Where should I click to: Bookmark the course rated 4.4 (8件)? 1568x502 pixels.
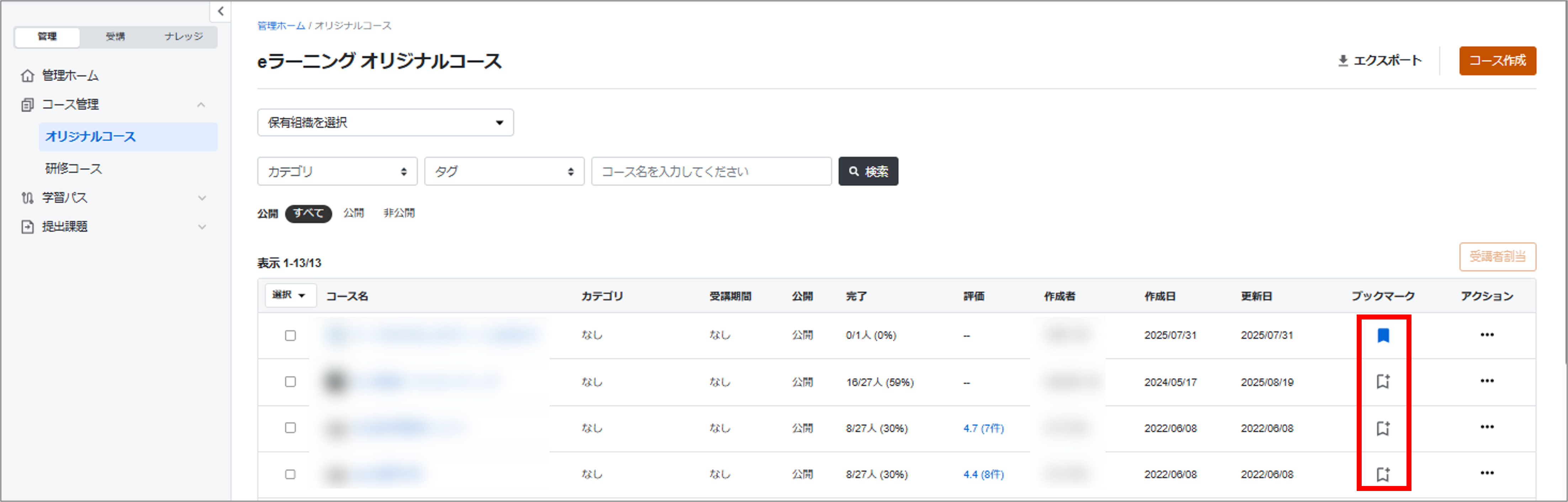(x=1383, y=474)
